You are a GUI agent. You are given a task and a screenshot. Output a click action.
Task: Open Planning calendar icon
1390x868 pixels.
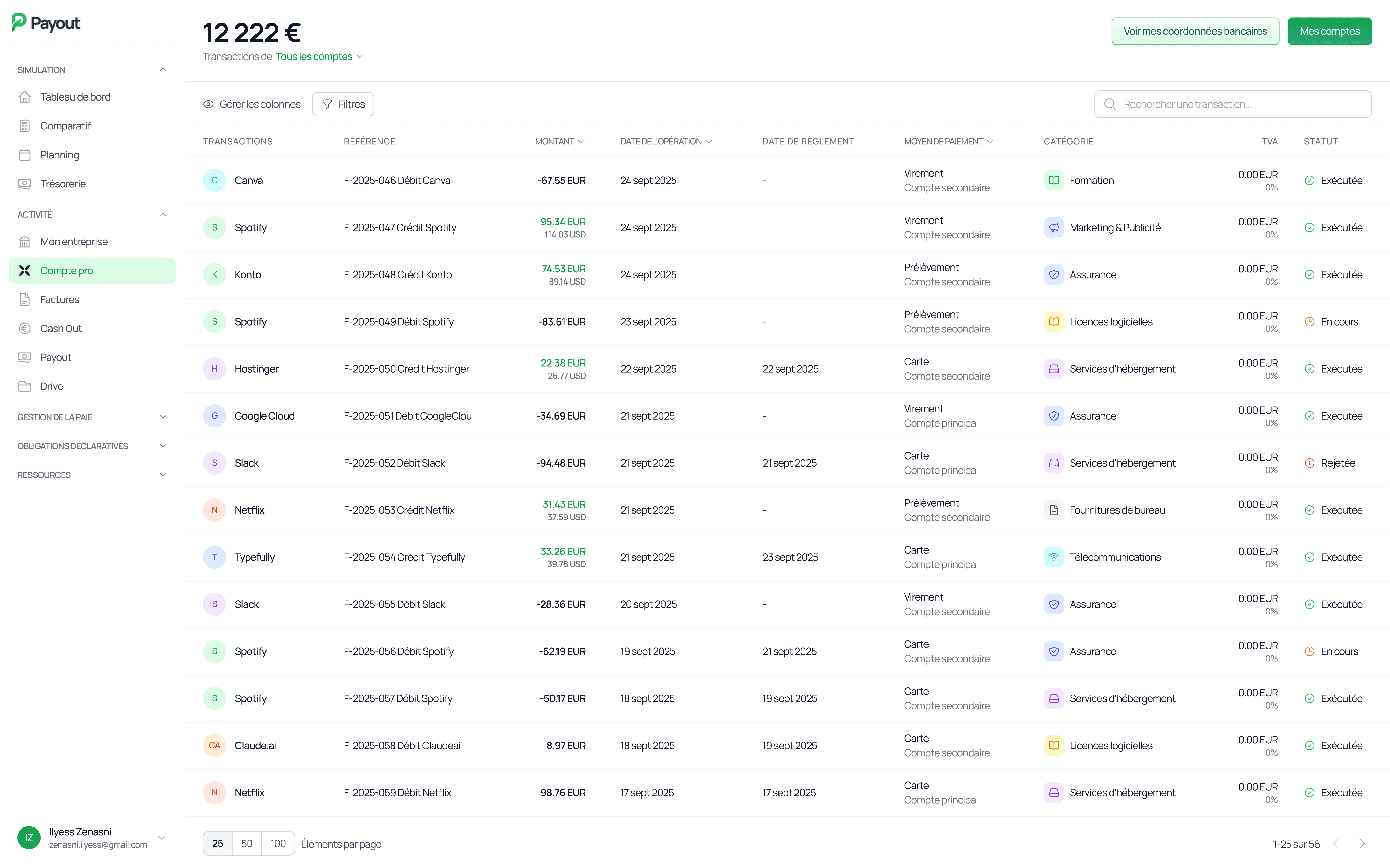click(x=24, y=155)
